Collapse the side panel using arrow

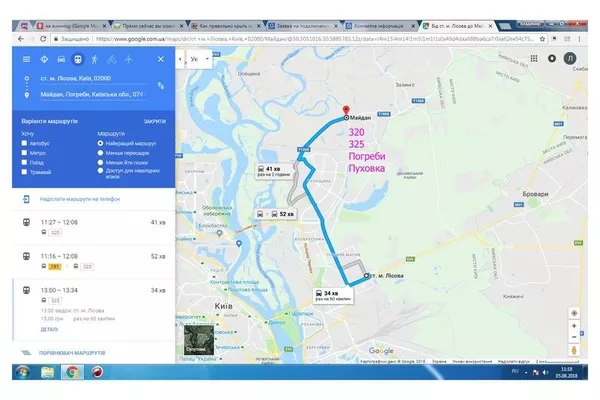[180, 59]
